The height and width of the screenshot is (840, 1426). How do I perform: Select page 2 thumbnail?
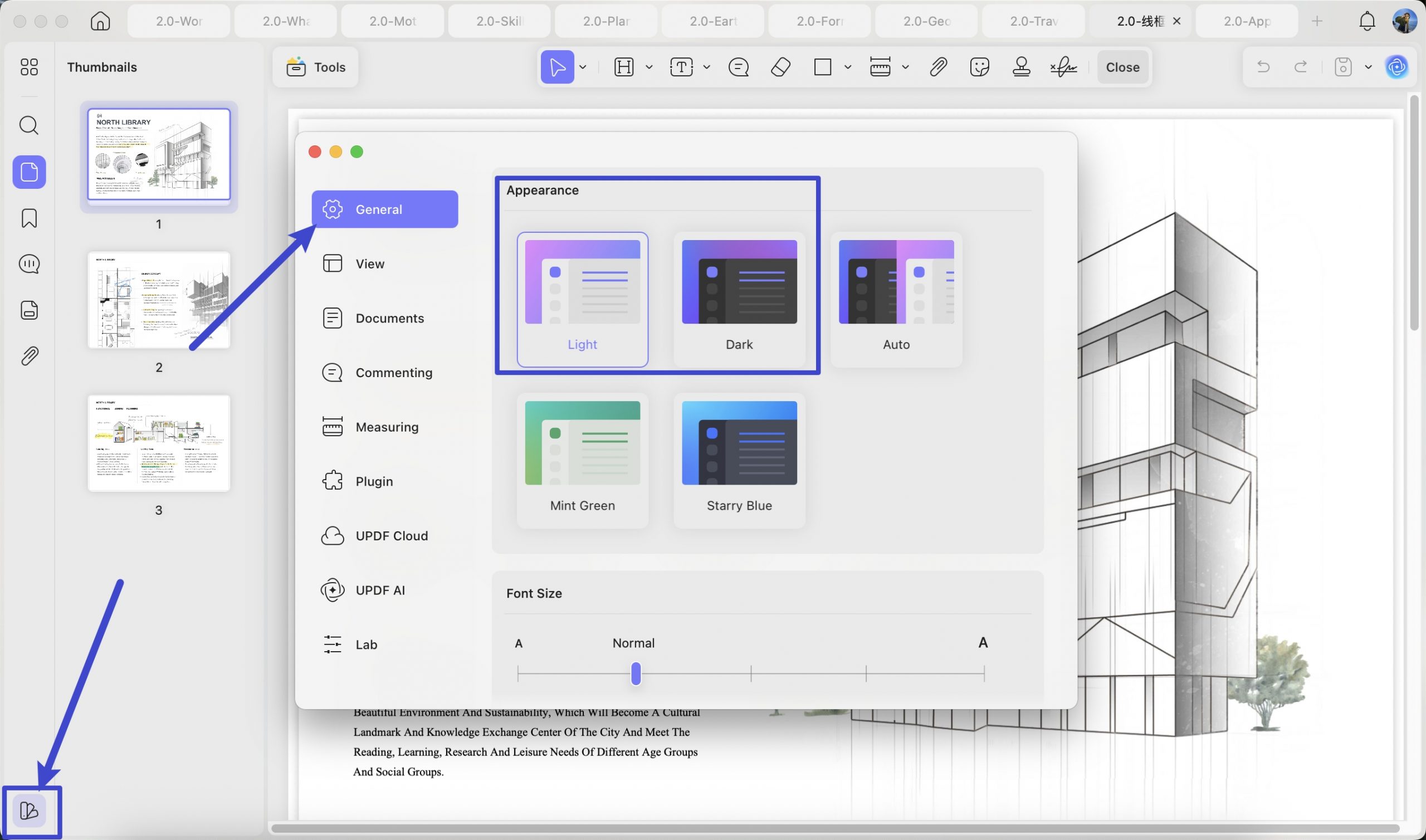(x=159, y=300)
